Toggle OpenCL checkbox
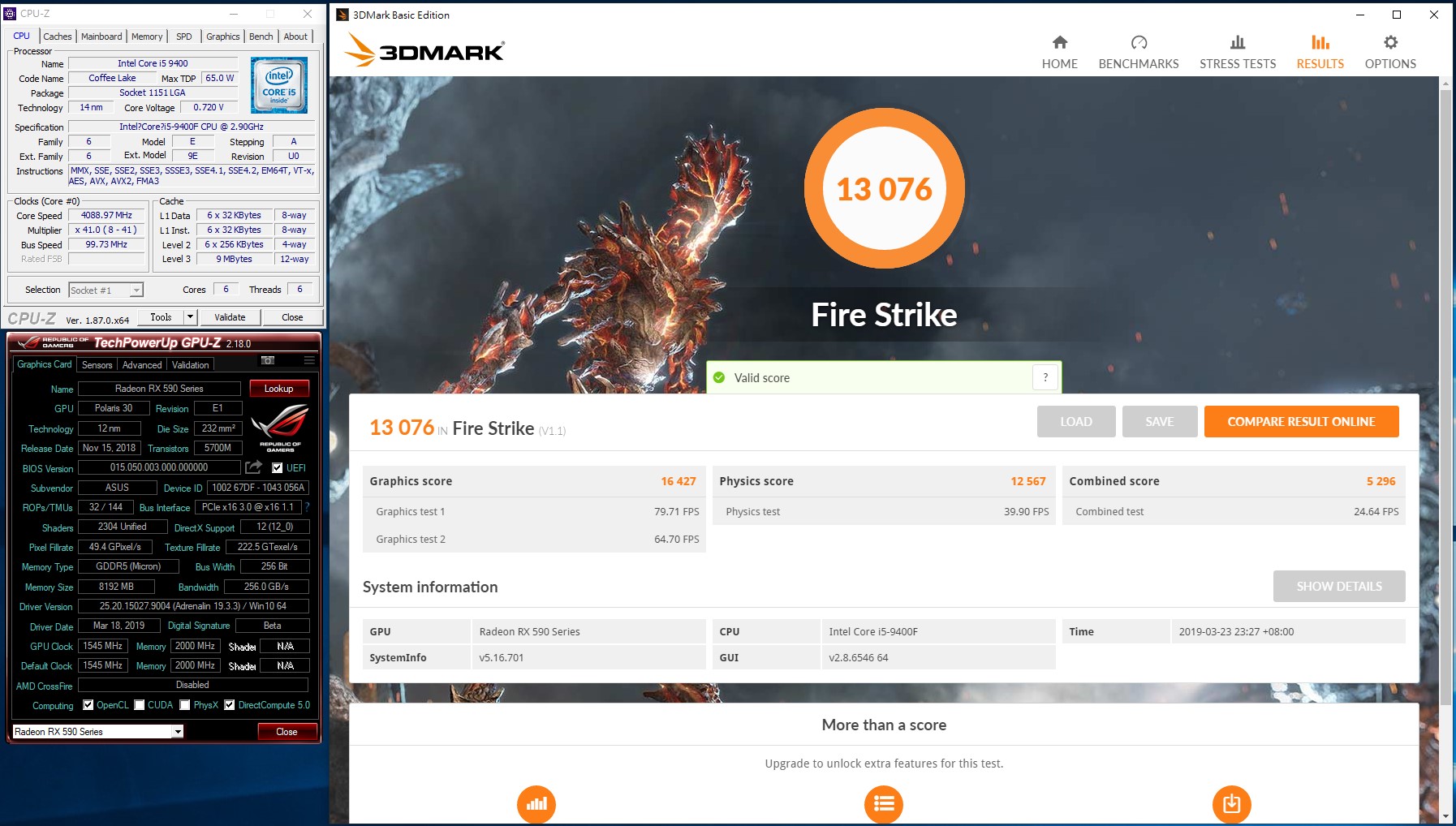 click(x=88, y=705)
